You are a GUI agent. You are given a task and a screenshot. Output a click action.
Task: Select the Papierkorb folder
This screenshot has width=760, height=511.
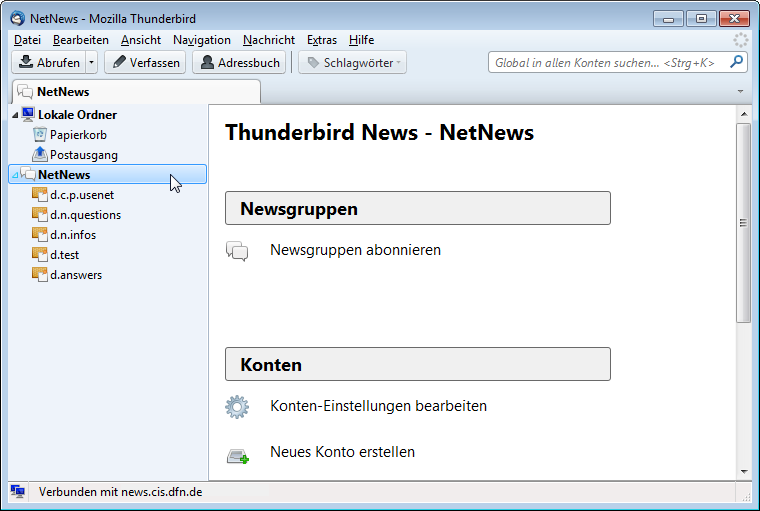(x=108, y=135)
